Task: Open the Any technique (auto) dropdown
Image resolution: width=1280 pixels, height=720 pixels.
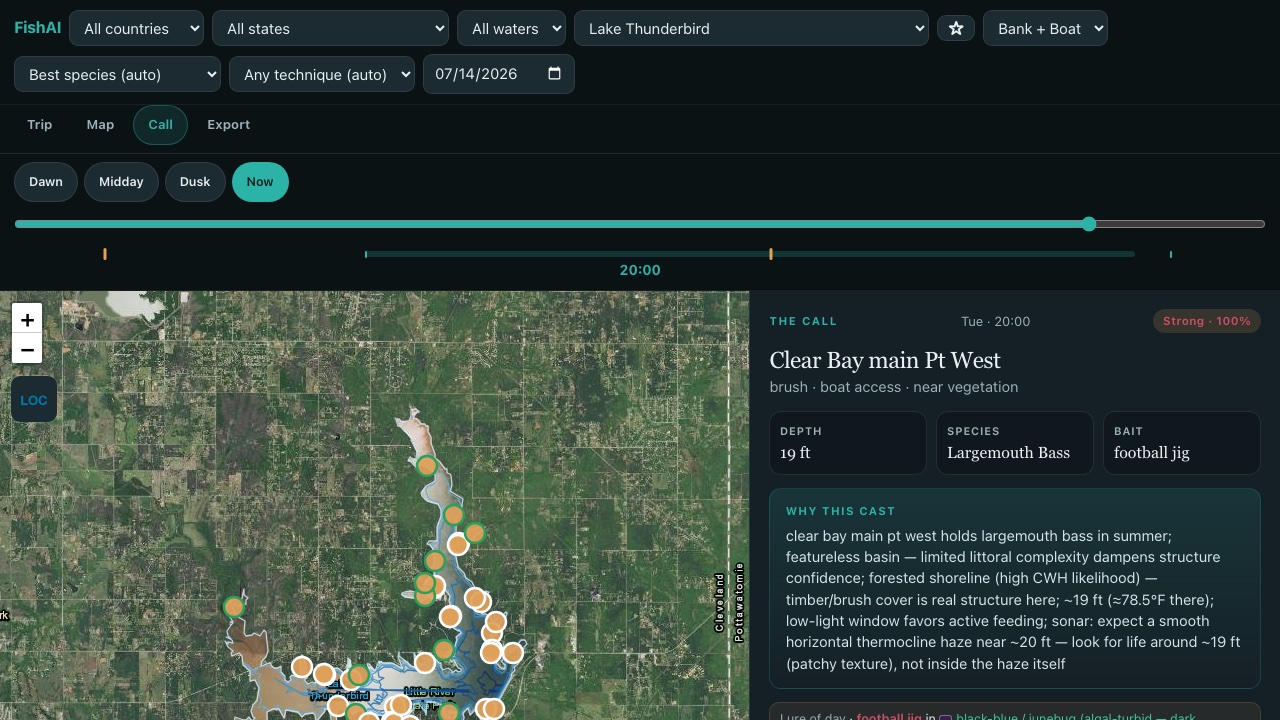Action: click(322, 74)
